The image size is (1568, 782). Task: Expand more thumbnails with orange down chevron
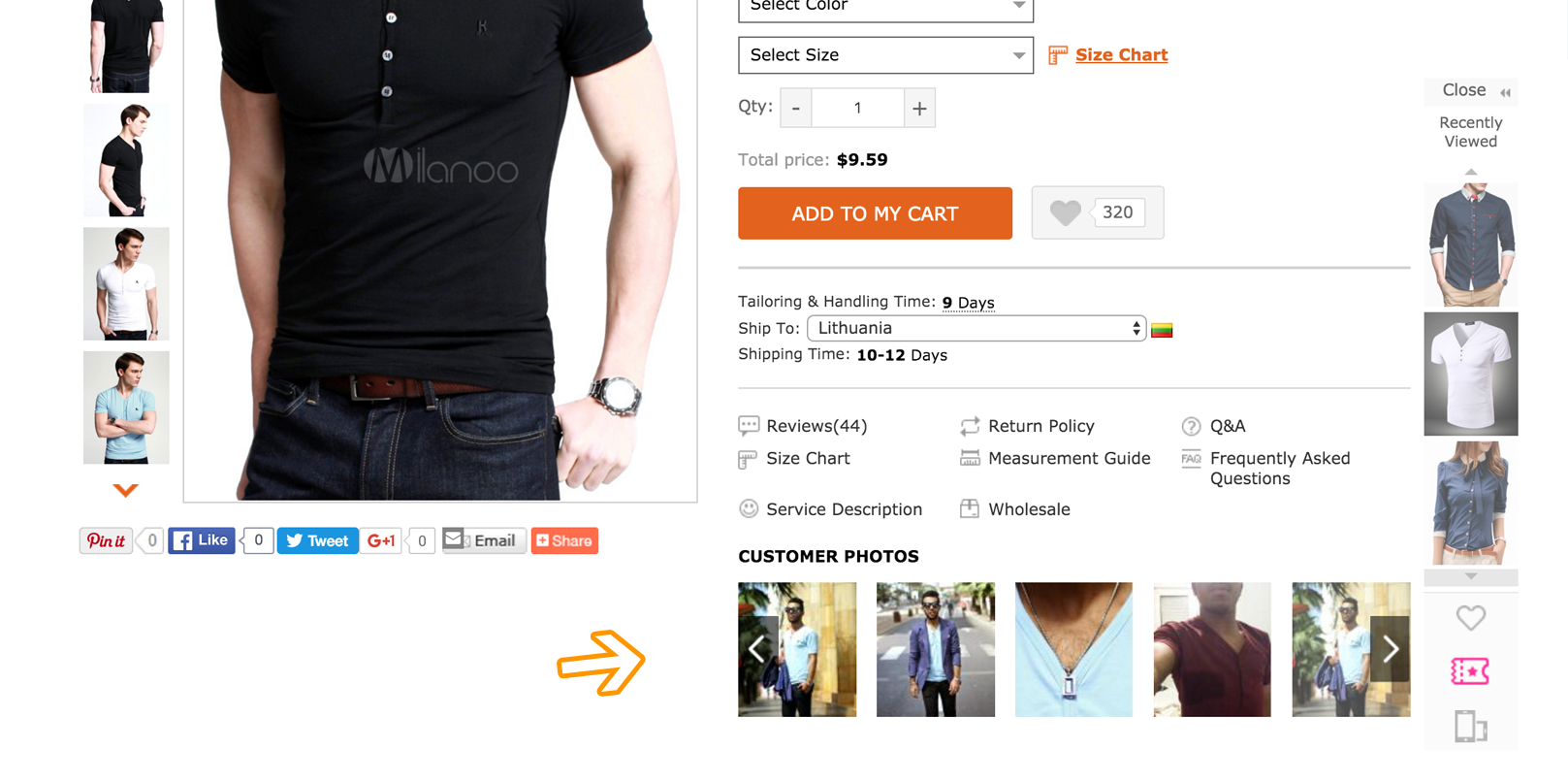click(x=125, y=490)
